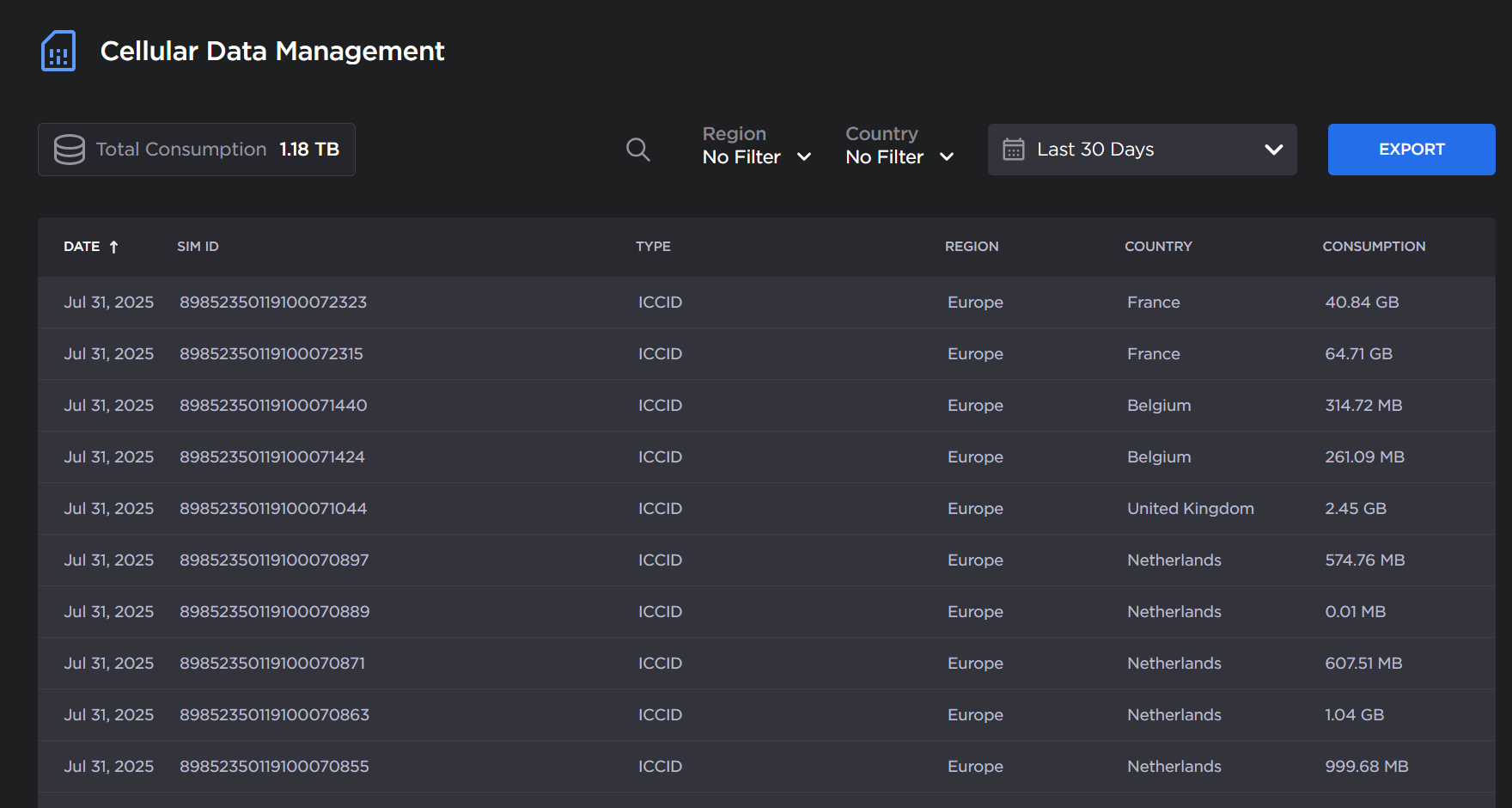Click the calendar icon in date range

pyautogui.click(x=1014, y=150)
